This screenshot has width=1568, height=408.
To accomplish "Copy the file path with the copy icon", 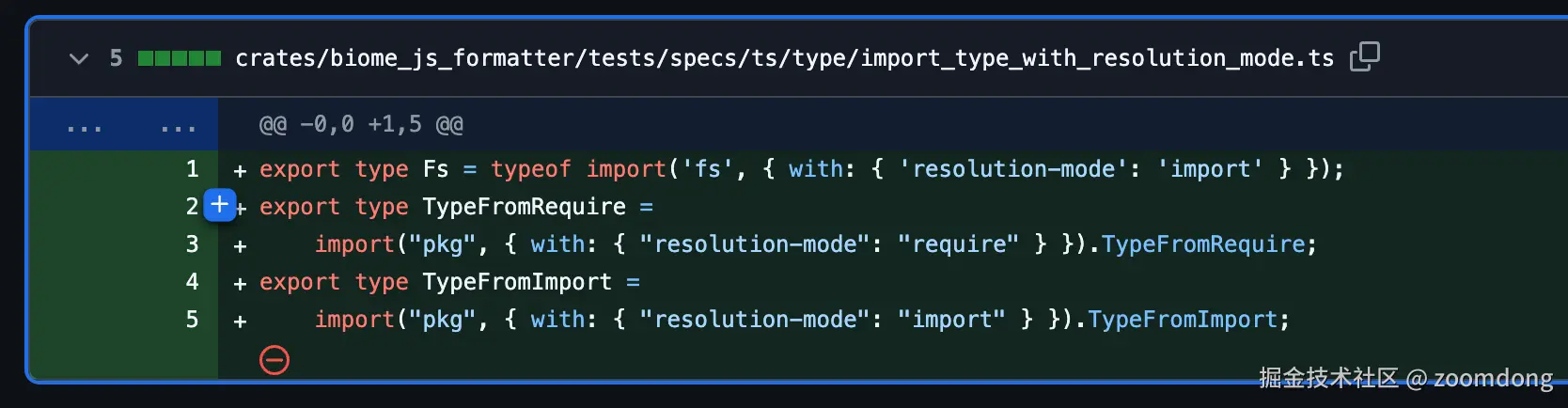I will click(x=1364, y=56).
